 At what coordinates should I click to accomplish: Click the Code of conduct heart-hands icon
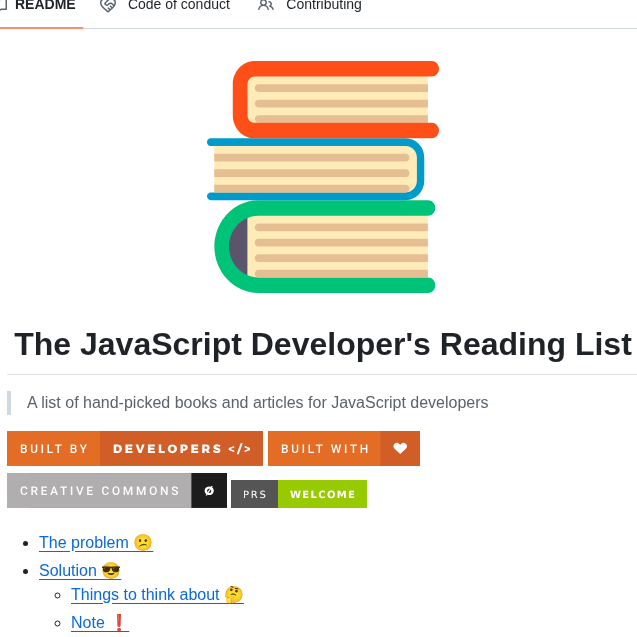(x=108, y=6)
